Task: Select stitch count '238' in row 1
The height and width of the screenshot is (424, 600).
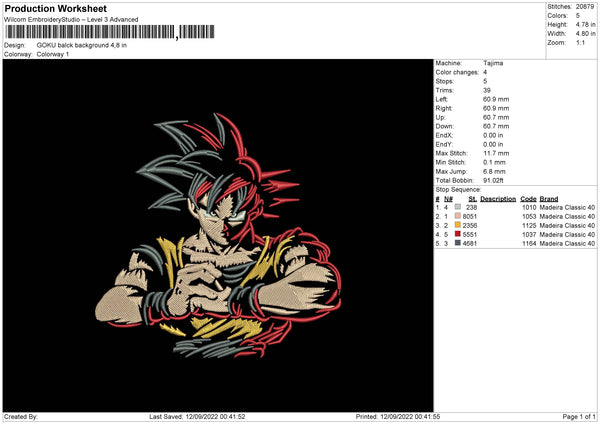Action: coord(471,207)
